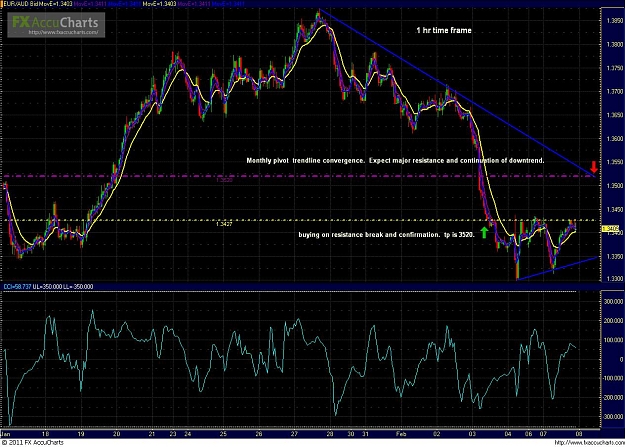Click the '28' date axis label

click(330, 434)
